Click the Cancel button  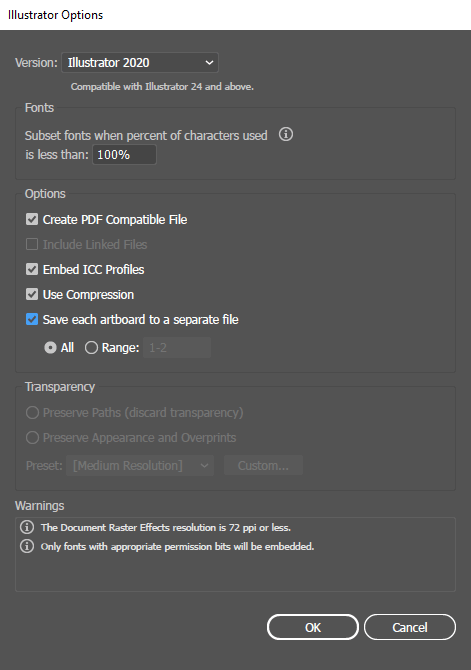point(410,627)
